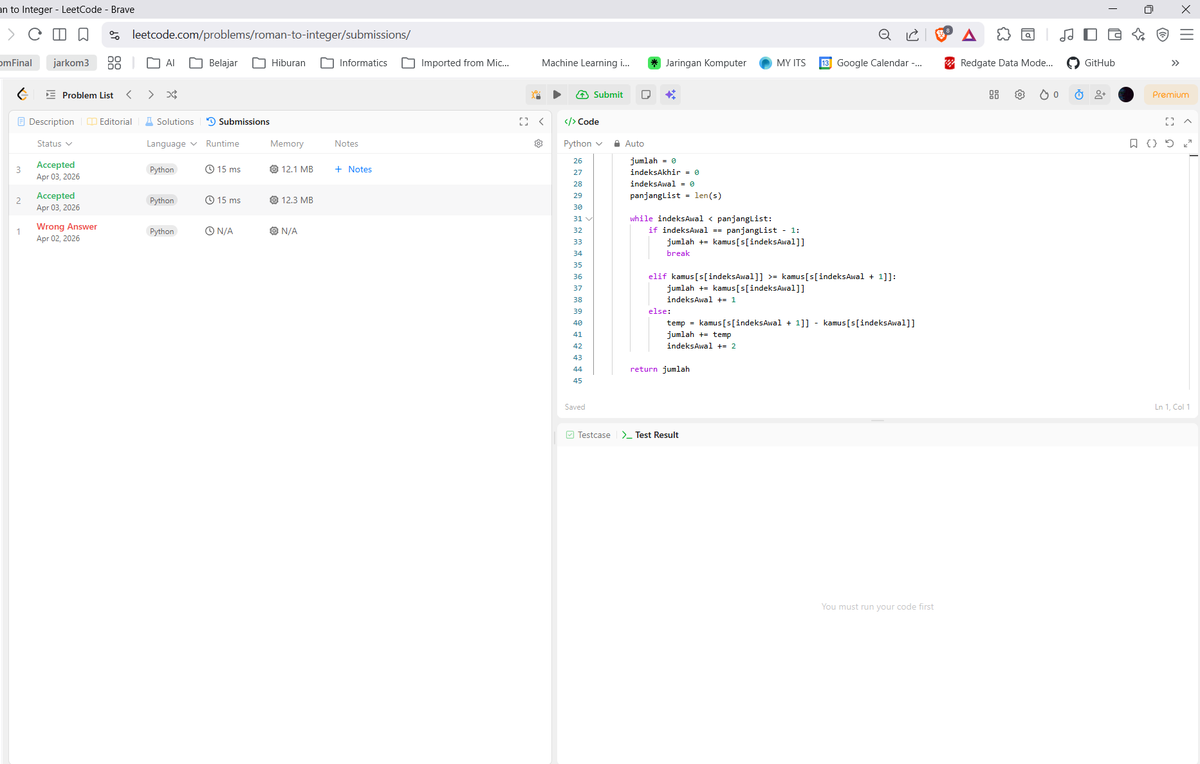This screenshot has height=764, width=1200.
Task: Click the 12.1 MB memory value
Action: tap(292, 170)
